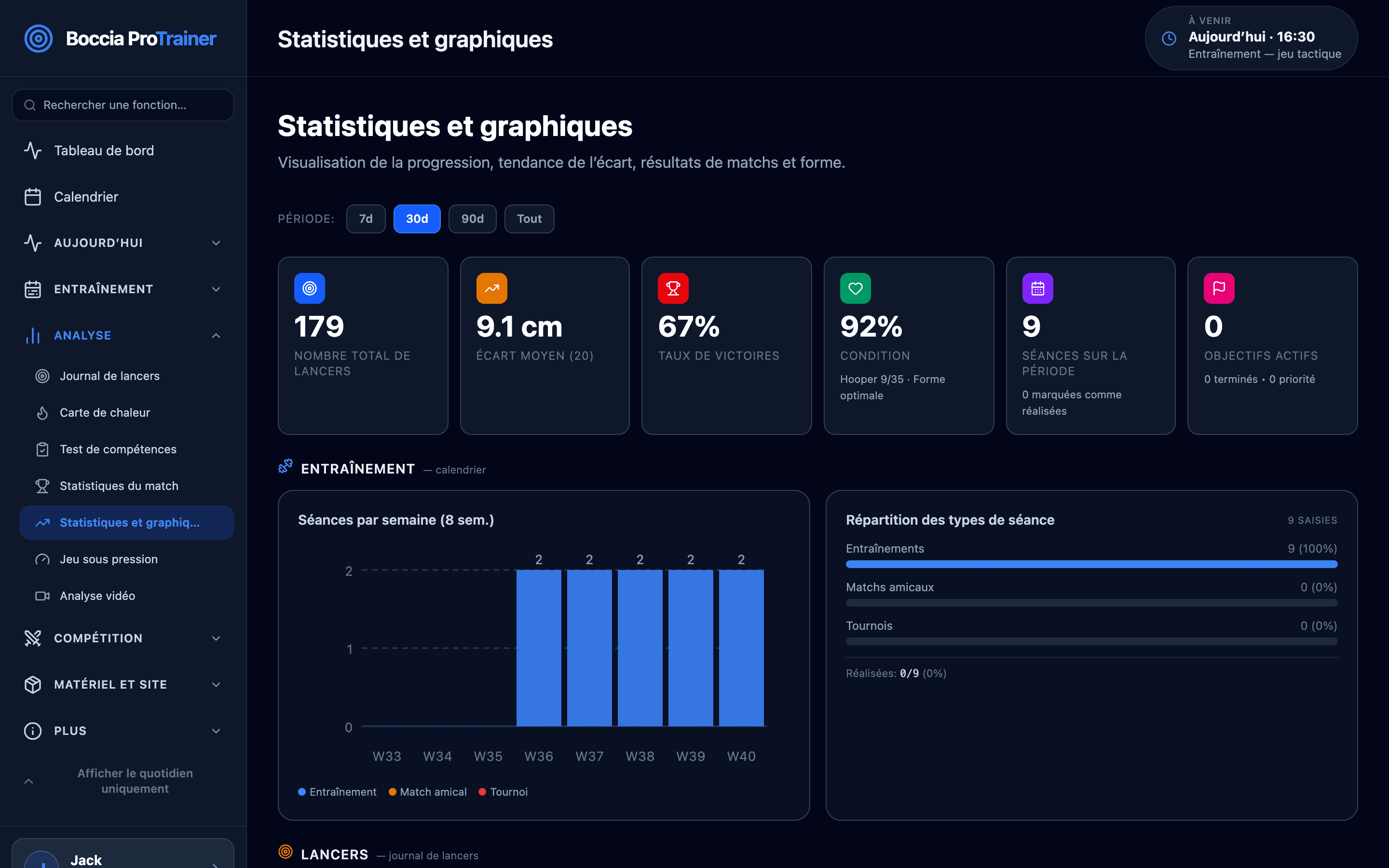The image size is (1389, 868).
Task: Click the pink flag icon on objectifs card
Action: click(1219, 288)
